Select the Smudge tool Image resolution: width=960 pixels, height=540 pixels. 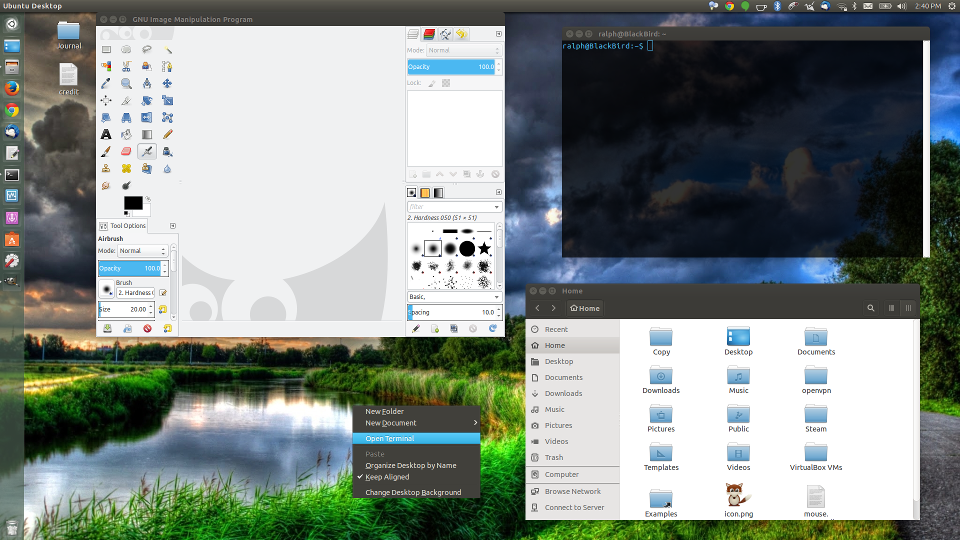[x=107, y=185]
